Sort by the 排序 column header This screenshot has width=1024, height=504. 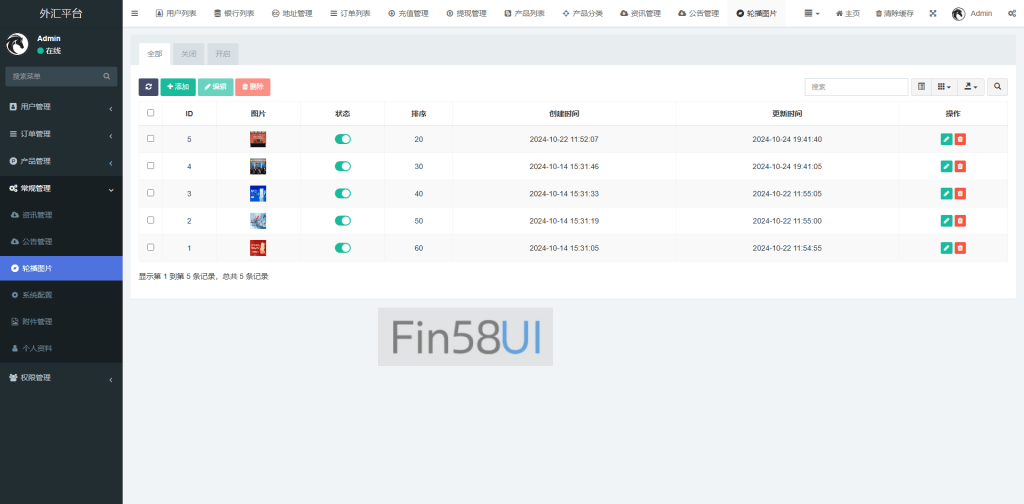pos(419,114)
